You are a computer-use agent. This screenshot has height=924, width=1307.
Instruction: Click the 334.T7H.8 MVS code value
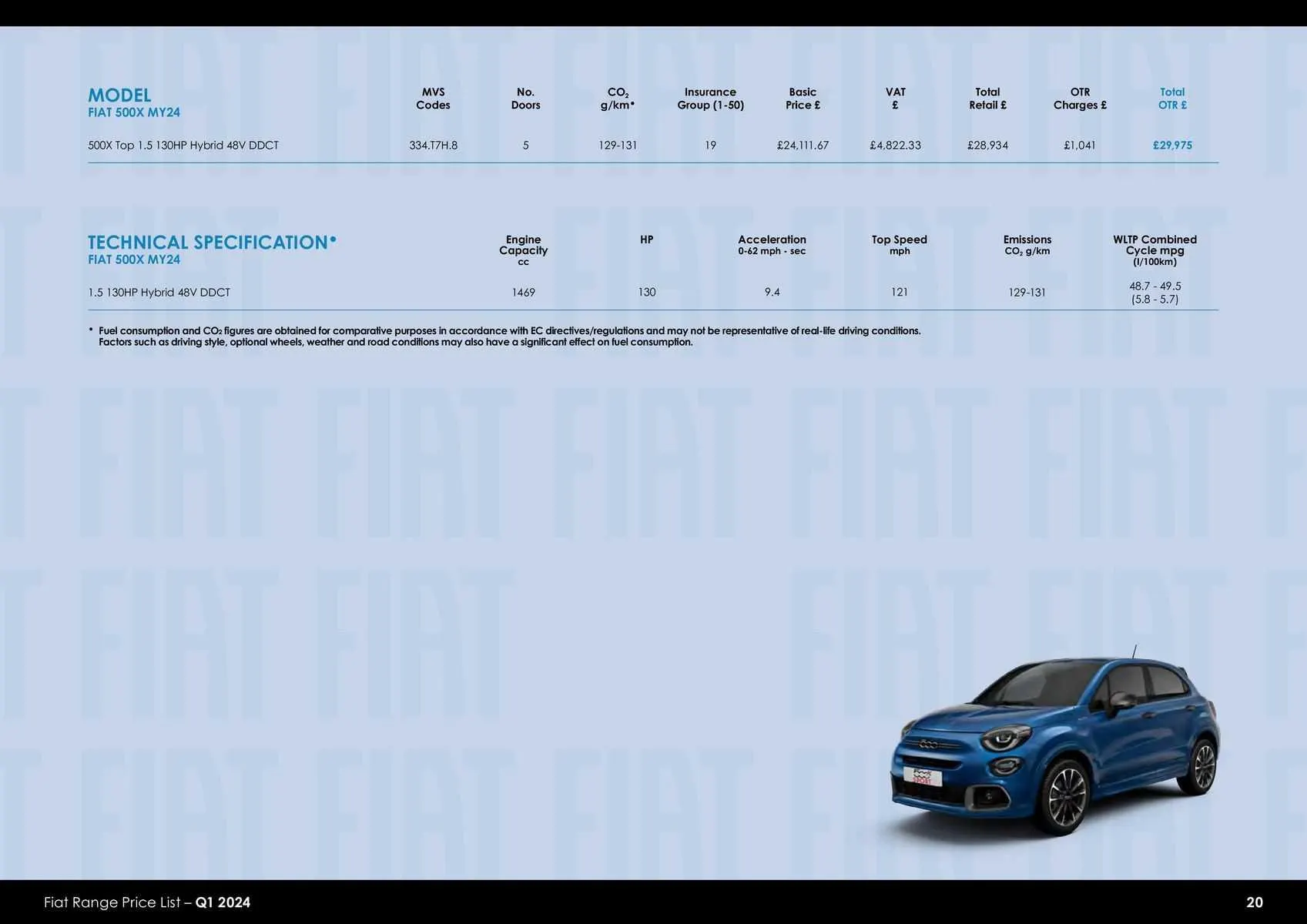click(x=432, y=145)
